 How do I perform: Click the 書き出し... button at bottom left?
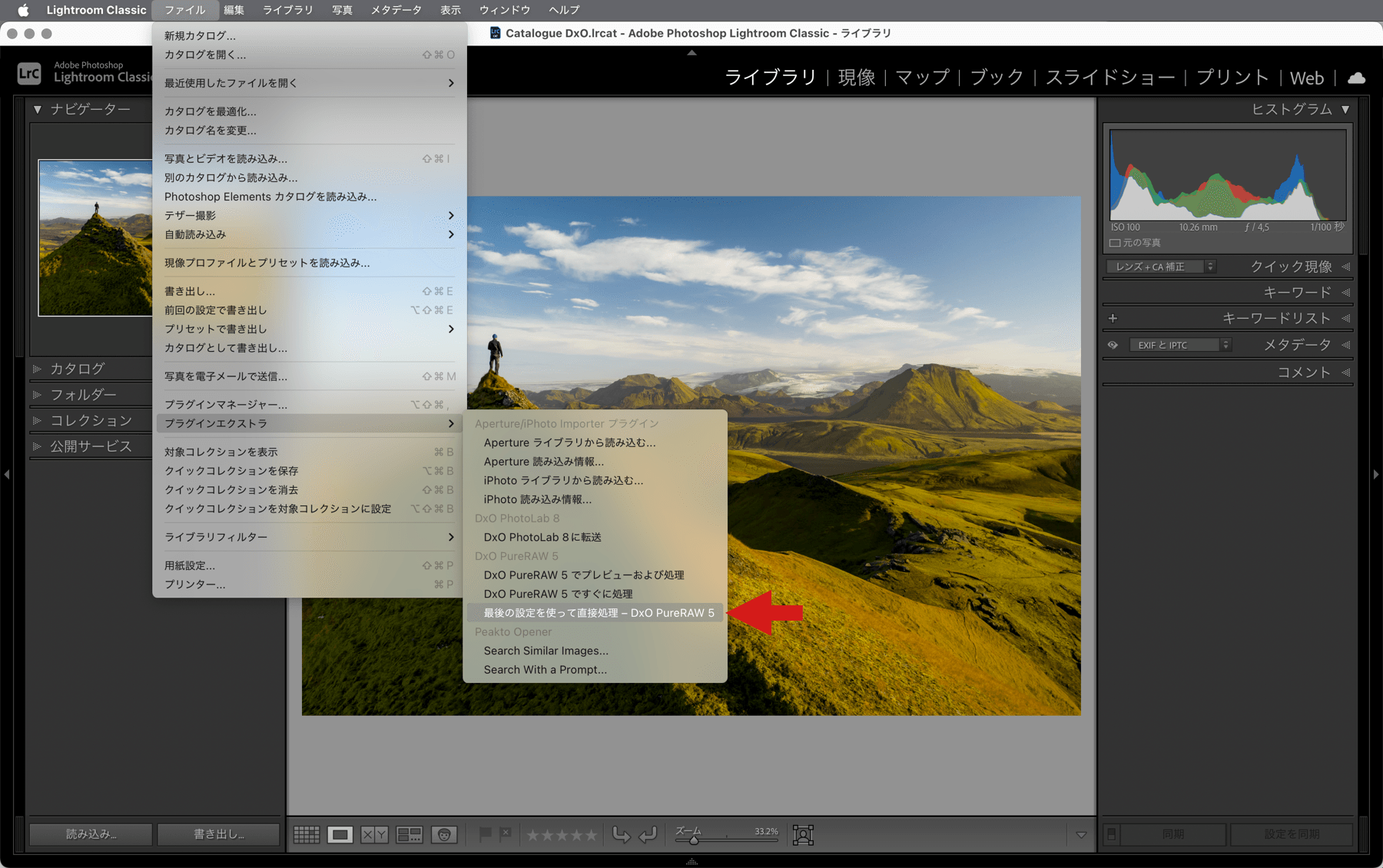[x=219, y=834]
